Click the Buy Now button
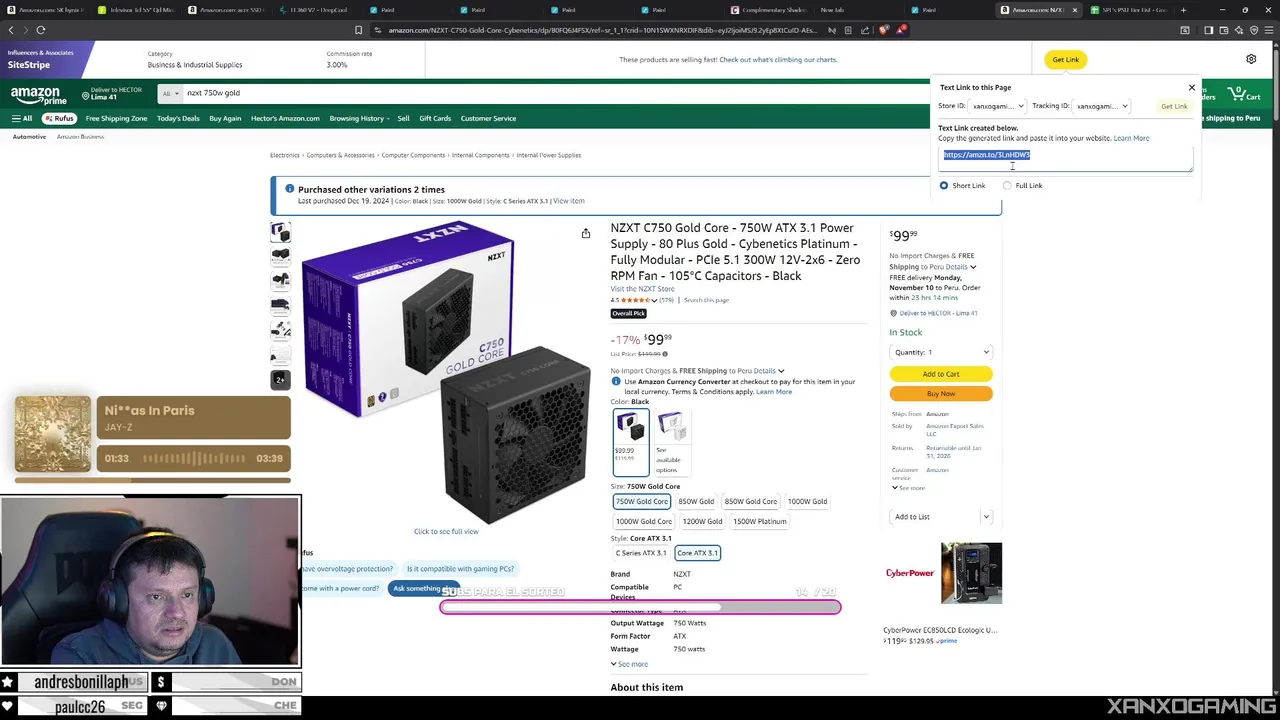 pos(941,394)
